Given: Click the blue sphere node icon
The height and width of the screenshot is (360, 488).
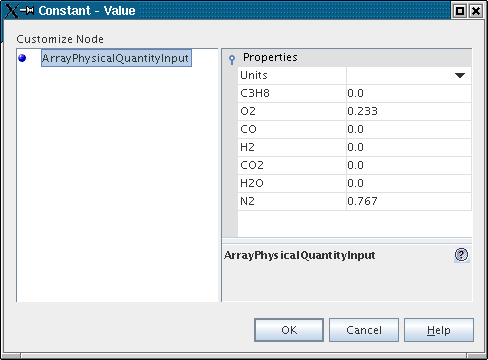Looking at the screenshot, I should (22, 58).
